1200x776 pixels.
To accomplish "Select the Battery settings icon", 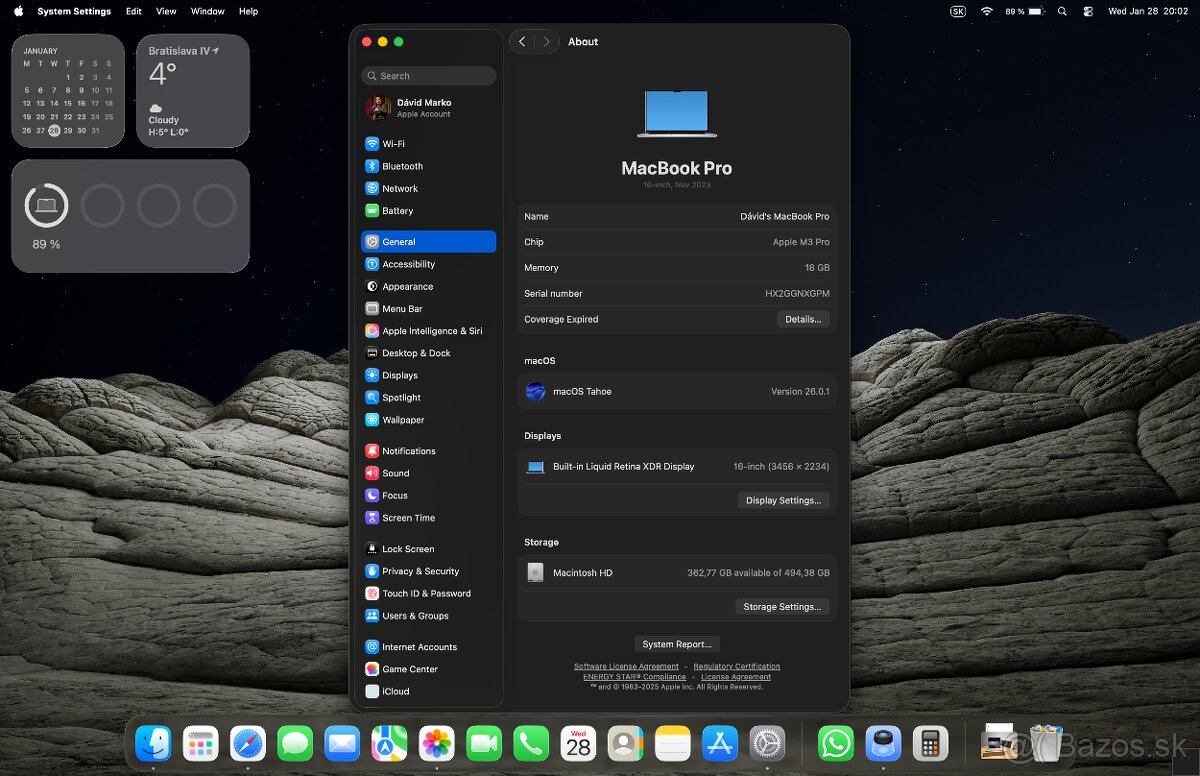I will [372, 210].
